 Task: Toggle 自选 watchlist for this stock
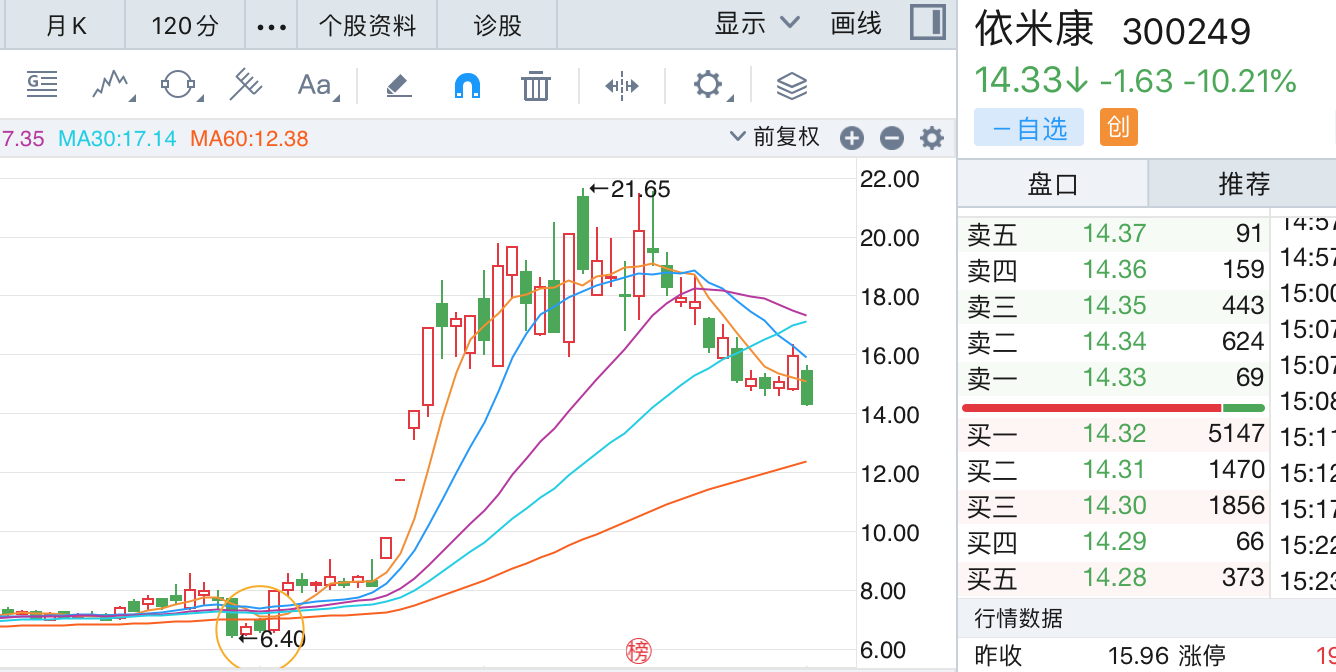[x=1029, y=128]
